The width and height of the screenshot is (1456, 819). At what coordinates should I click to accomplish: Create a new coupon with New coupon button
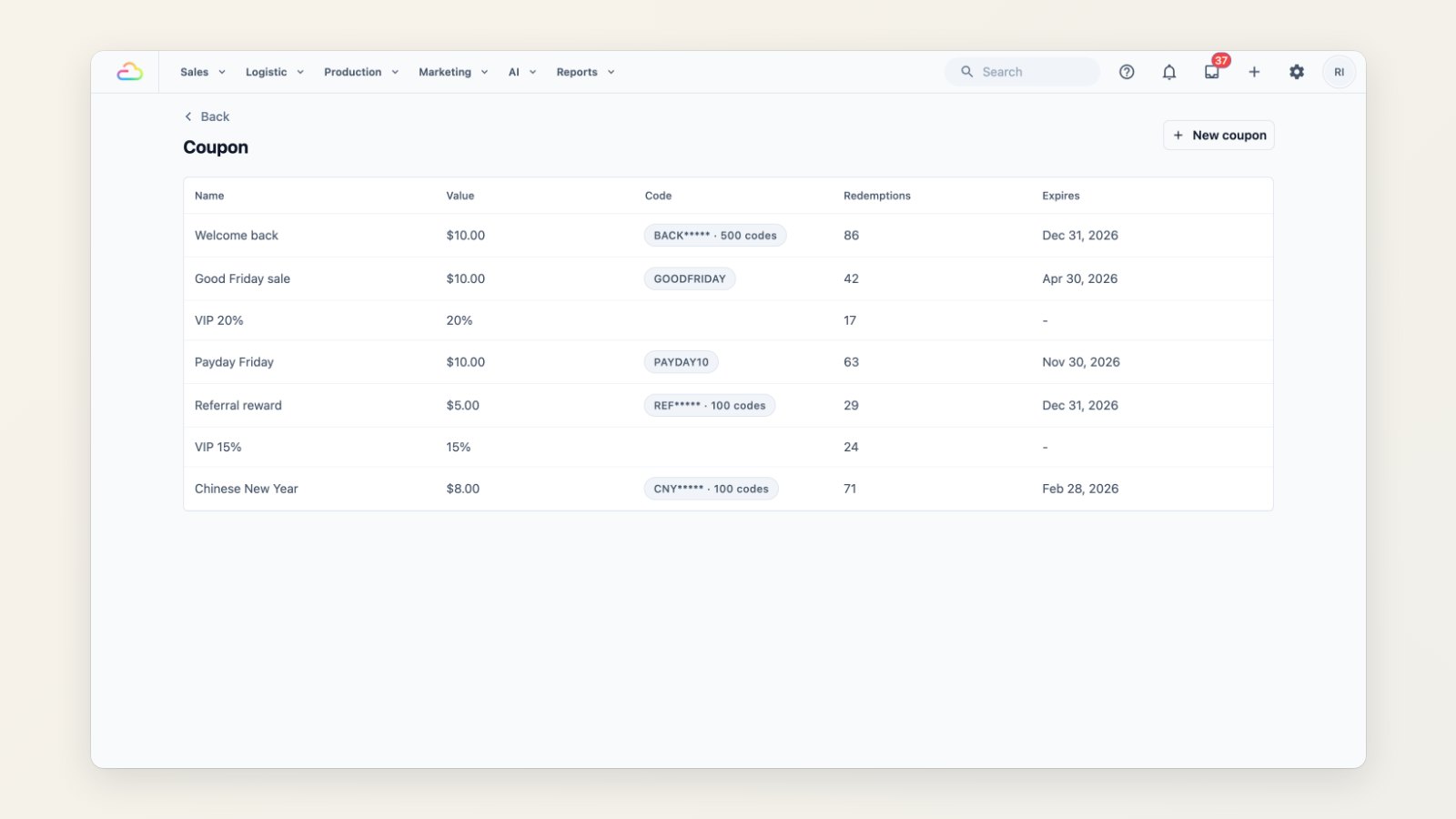[x=1218, y=135]
